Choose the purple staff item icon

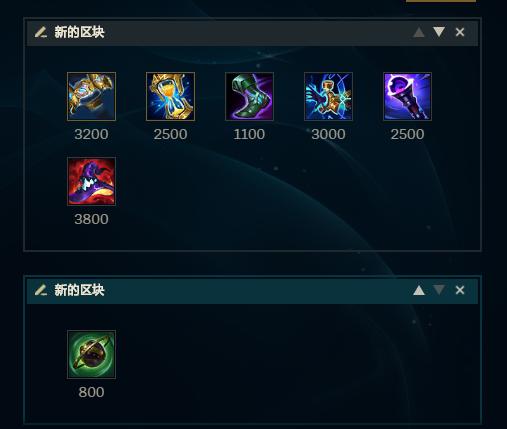407,96
